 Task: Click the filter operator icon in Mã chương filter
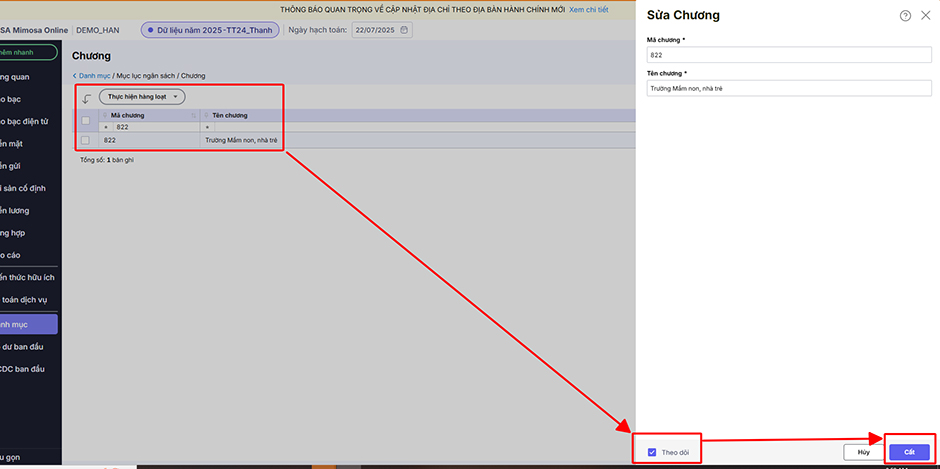click(106, 128)
